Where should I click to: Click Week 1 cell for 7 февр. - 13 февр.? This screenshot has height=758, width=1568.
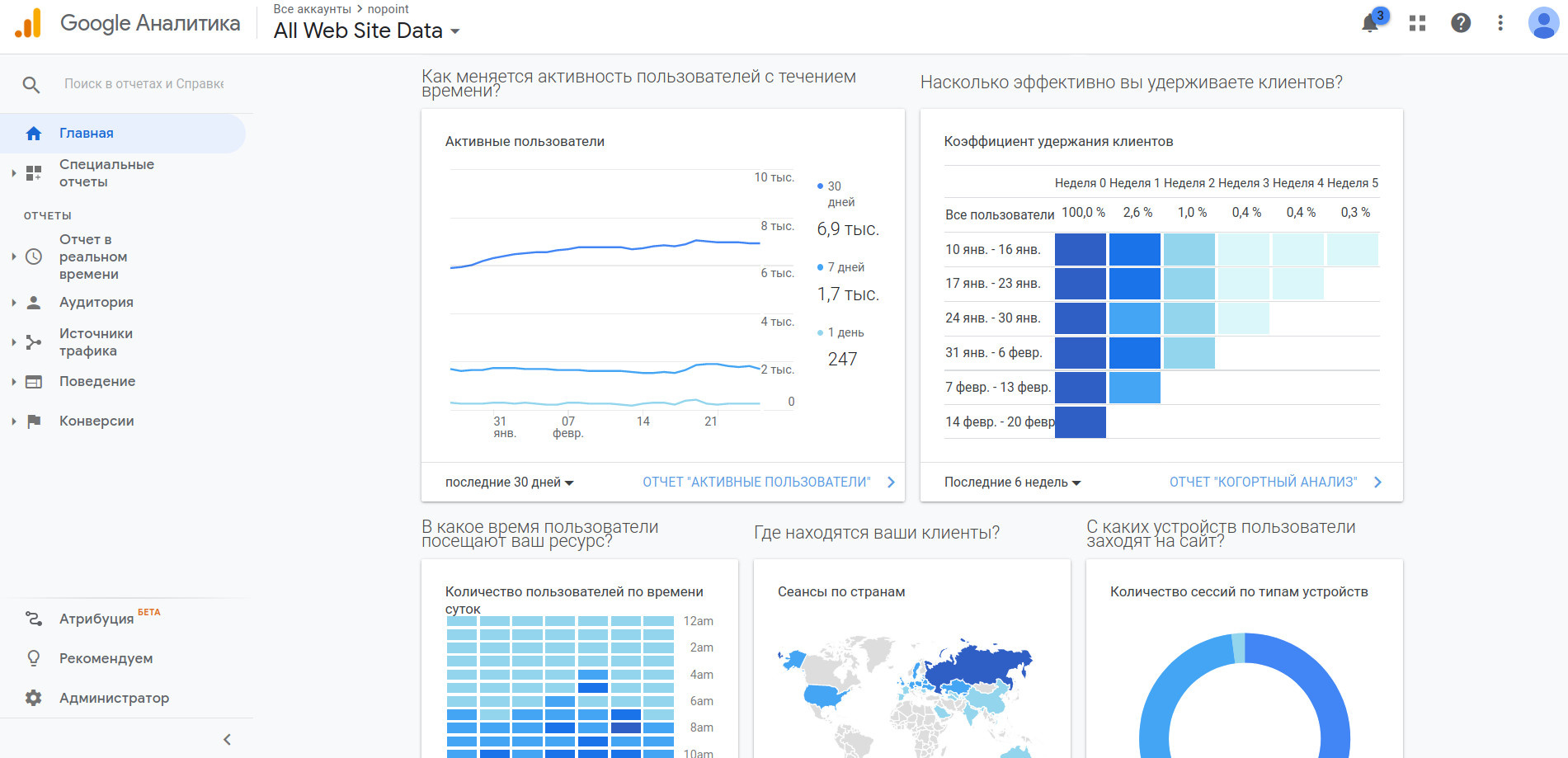tap(1135, 388)
